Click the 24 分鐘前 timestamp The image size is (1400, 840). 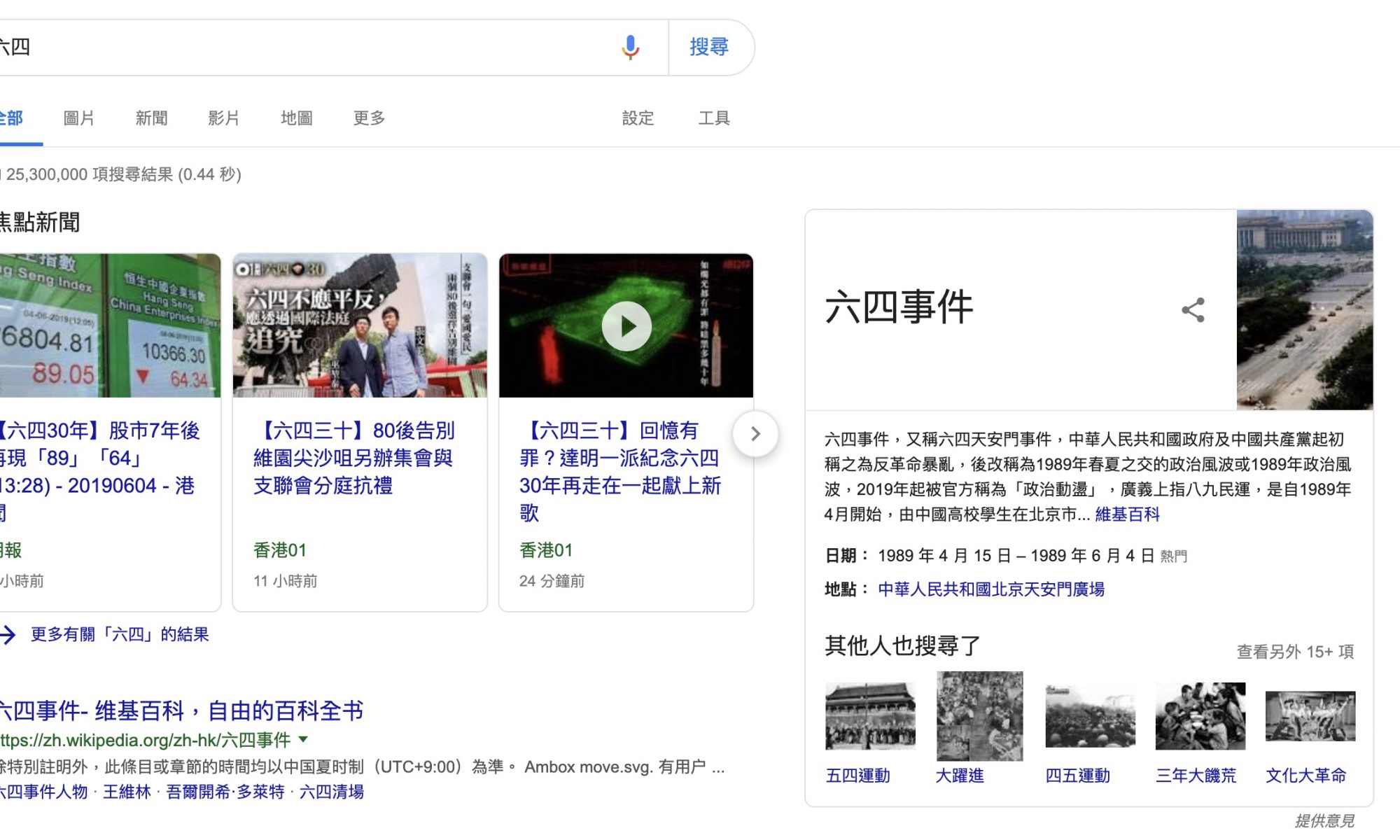552,581
